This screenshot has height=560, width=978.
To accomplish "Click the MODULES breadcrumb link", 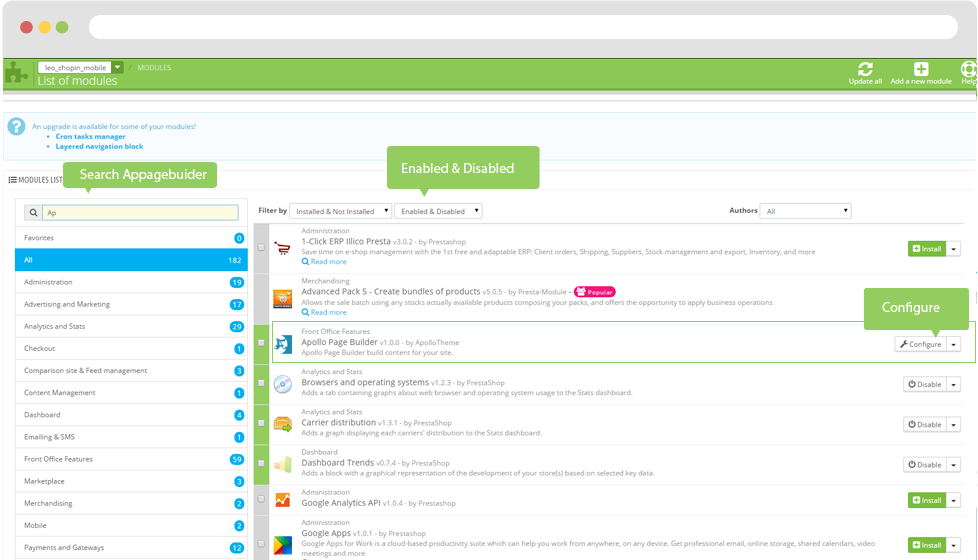I will click(x=154, y=67).
